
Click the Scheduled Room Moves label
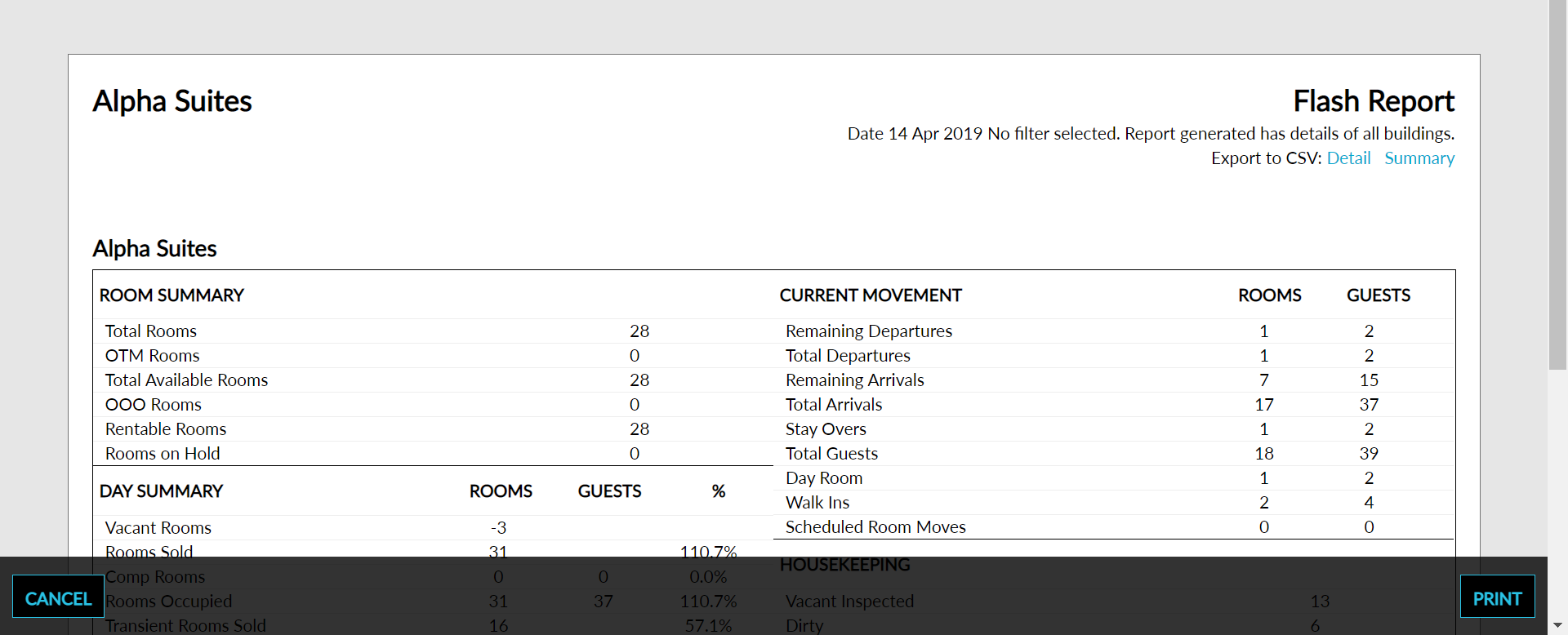(x=875, y=527)
